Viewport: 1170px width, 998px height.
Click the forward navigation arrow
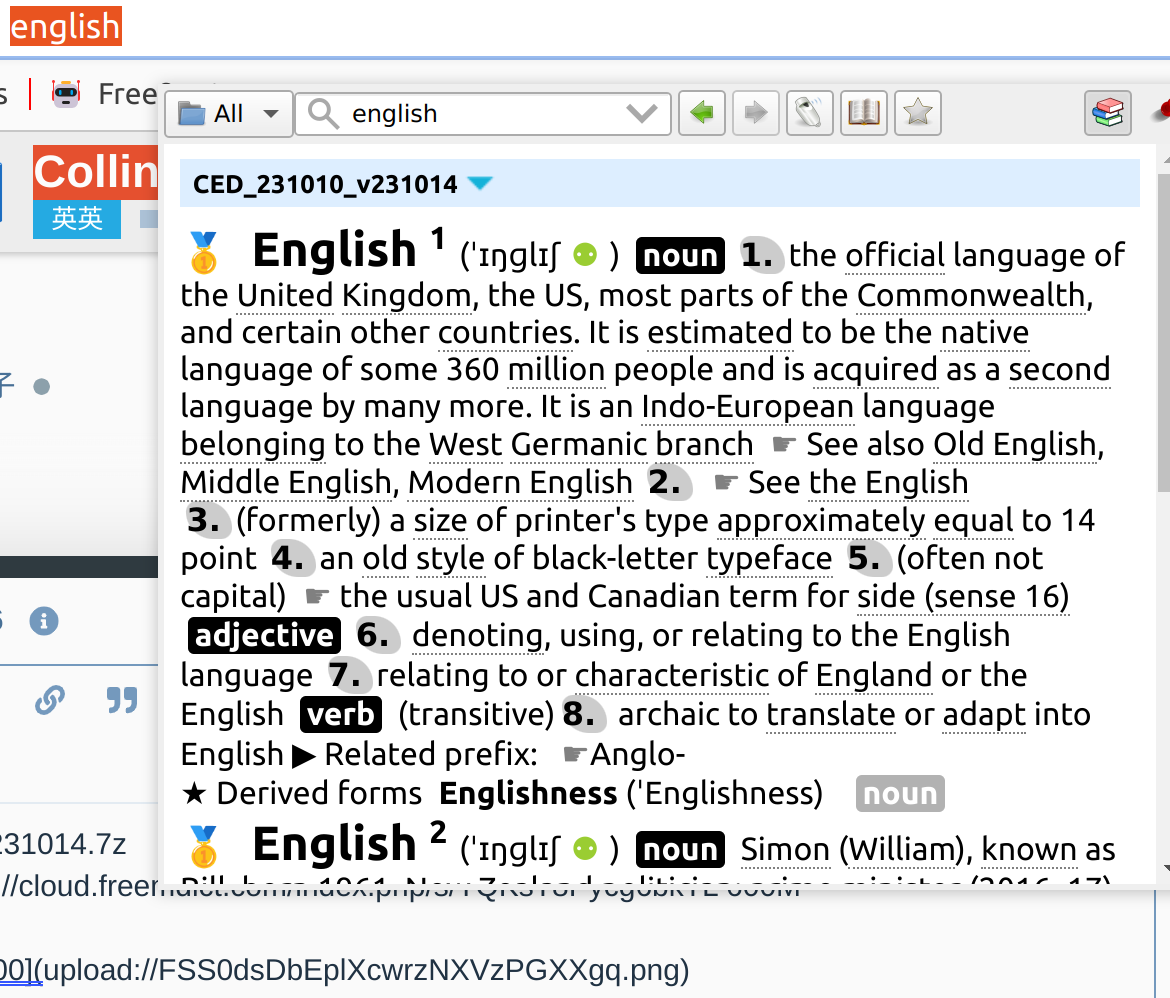[755, 113]
